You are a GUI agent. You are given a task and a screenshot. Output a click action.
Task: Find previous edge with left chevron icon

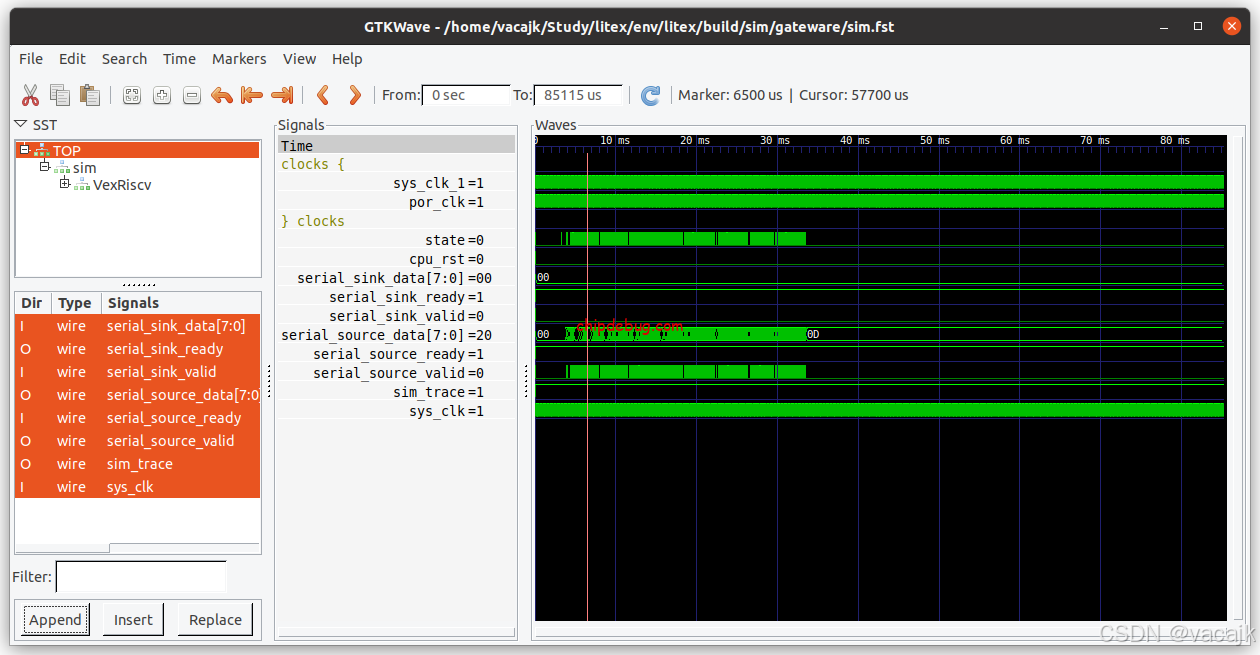point(323,94)
